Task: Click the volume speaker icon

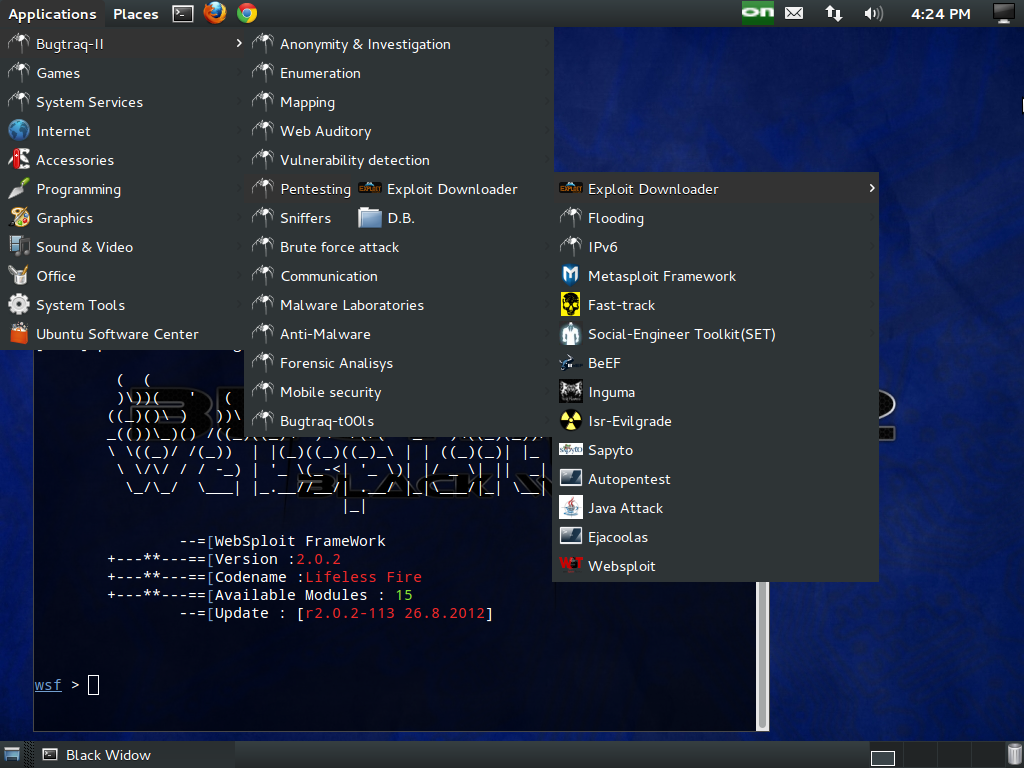Action: pos(873,13)
